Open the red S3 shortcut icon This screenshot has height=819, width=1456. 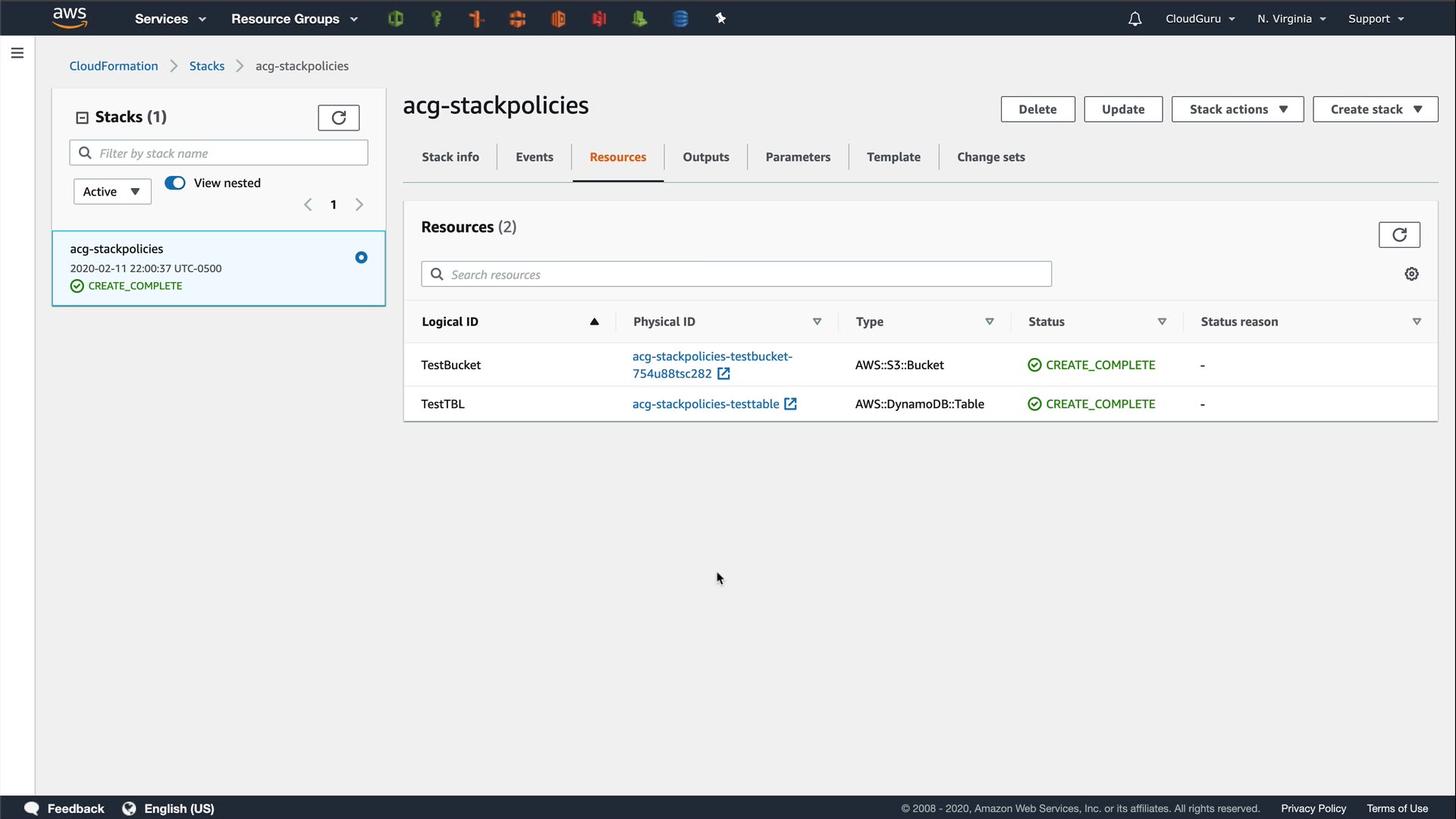click(x=599, y=19)
